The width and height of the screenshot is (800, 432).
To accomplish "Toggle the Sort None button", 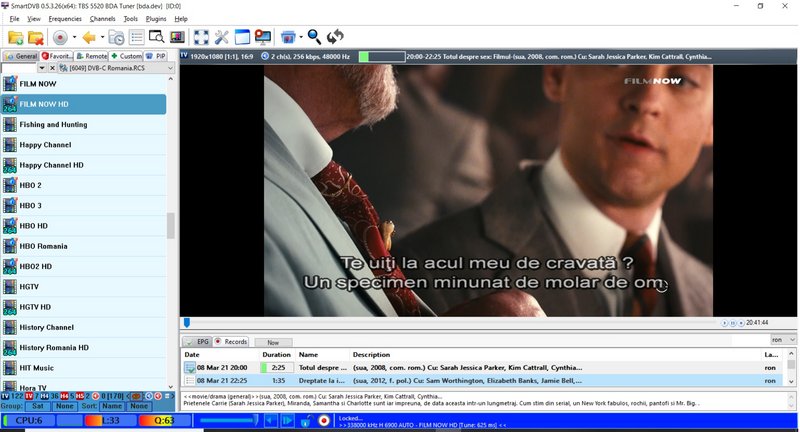I will click(x=139, y=406).
